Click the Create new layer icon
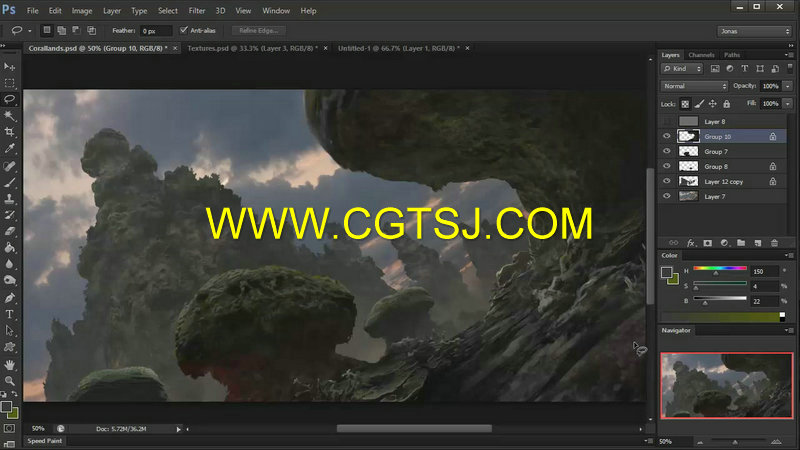Screen dimensions: 800x450 click(758, 243)
